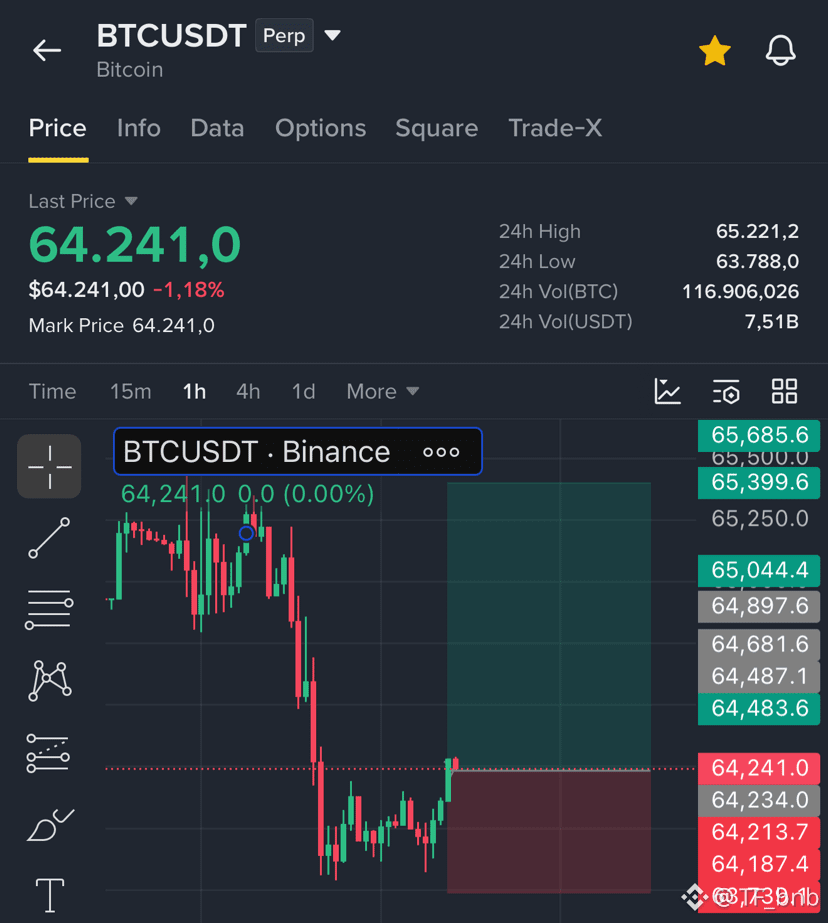The width and height of the screenshot is (828, 923).
Task: Open chart settings icon
Action: click(x=726, y=391)
